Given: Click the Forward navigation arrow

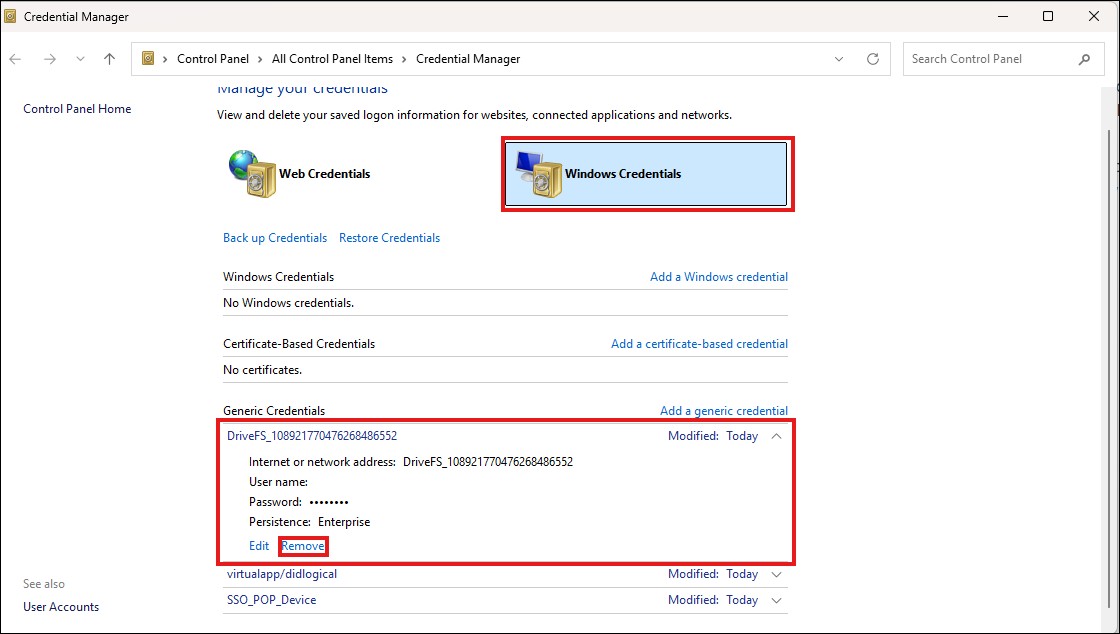Looking at the screenshot, I should pos(49,59).
